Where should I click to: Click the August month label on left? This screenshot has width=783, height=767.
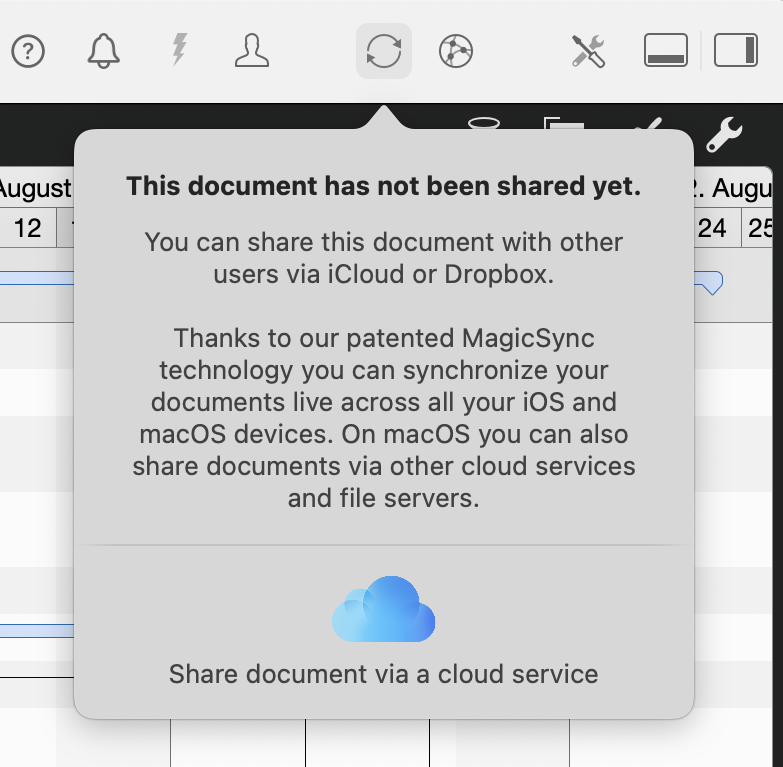point(35,188)
